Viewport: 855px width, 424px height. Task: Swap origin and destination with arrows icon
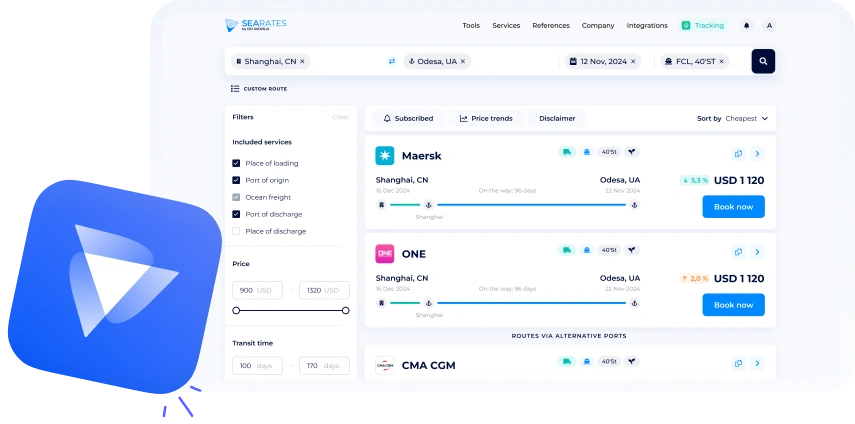tap(392, 61)
